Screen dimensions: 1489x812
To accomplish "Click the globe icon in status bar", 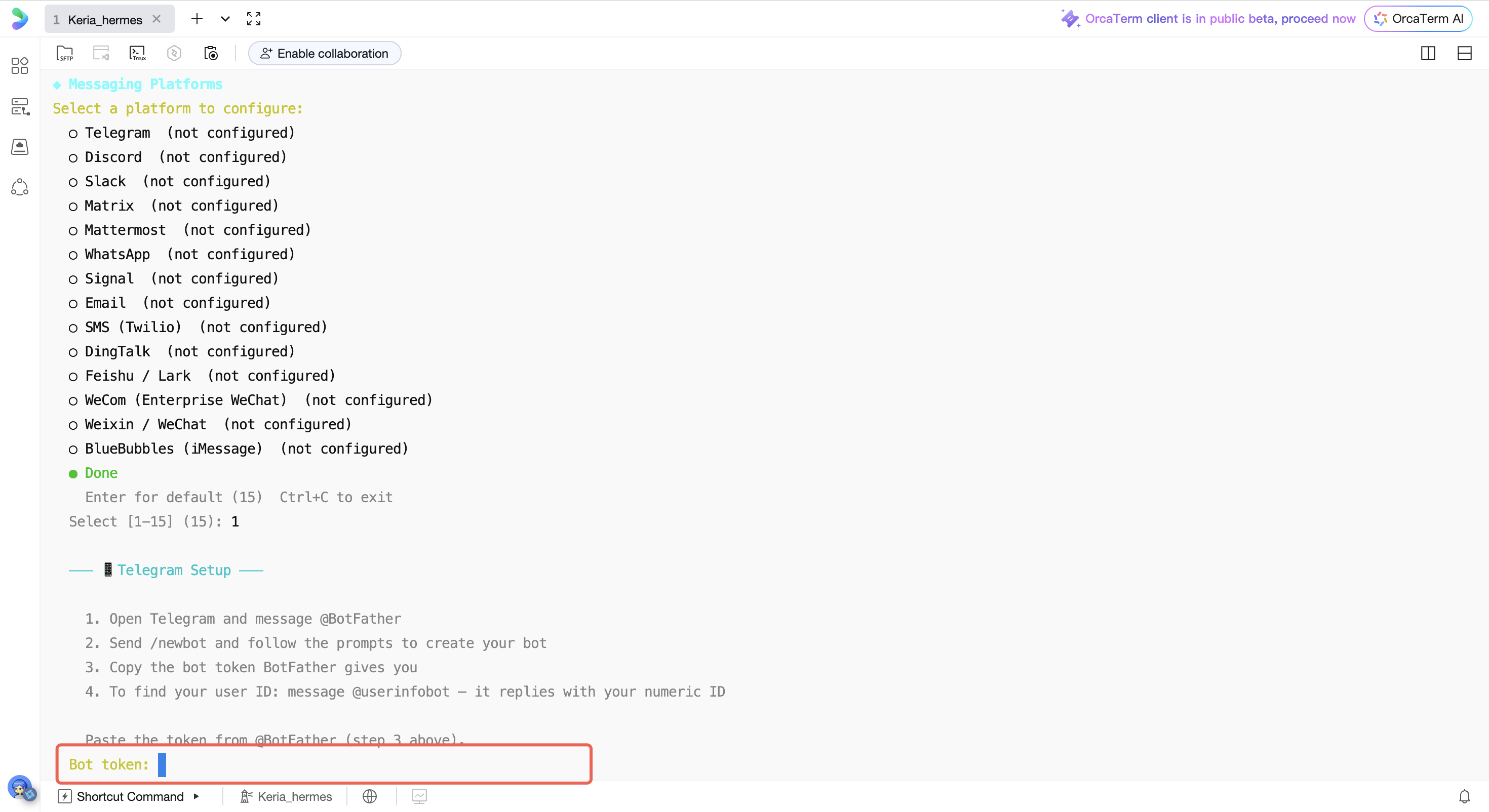I will [x=369, y=796].
